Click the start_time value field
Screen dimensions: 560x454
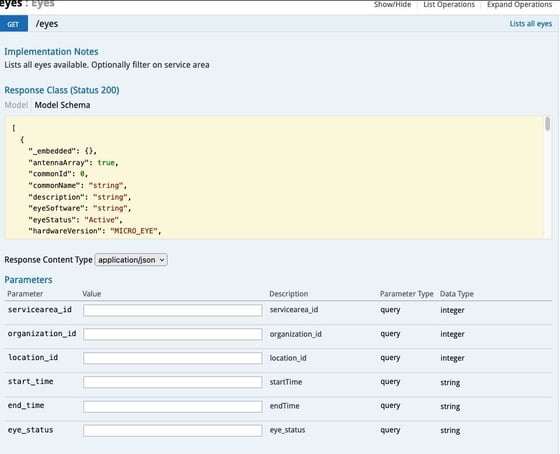coord(172,382)
